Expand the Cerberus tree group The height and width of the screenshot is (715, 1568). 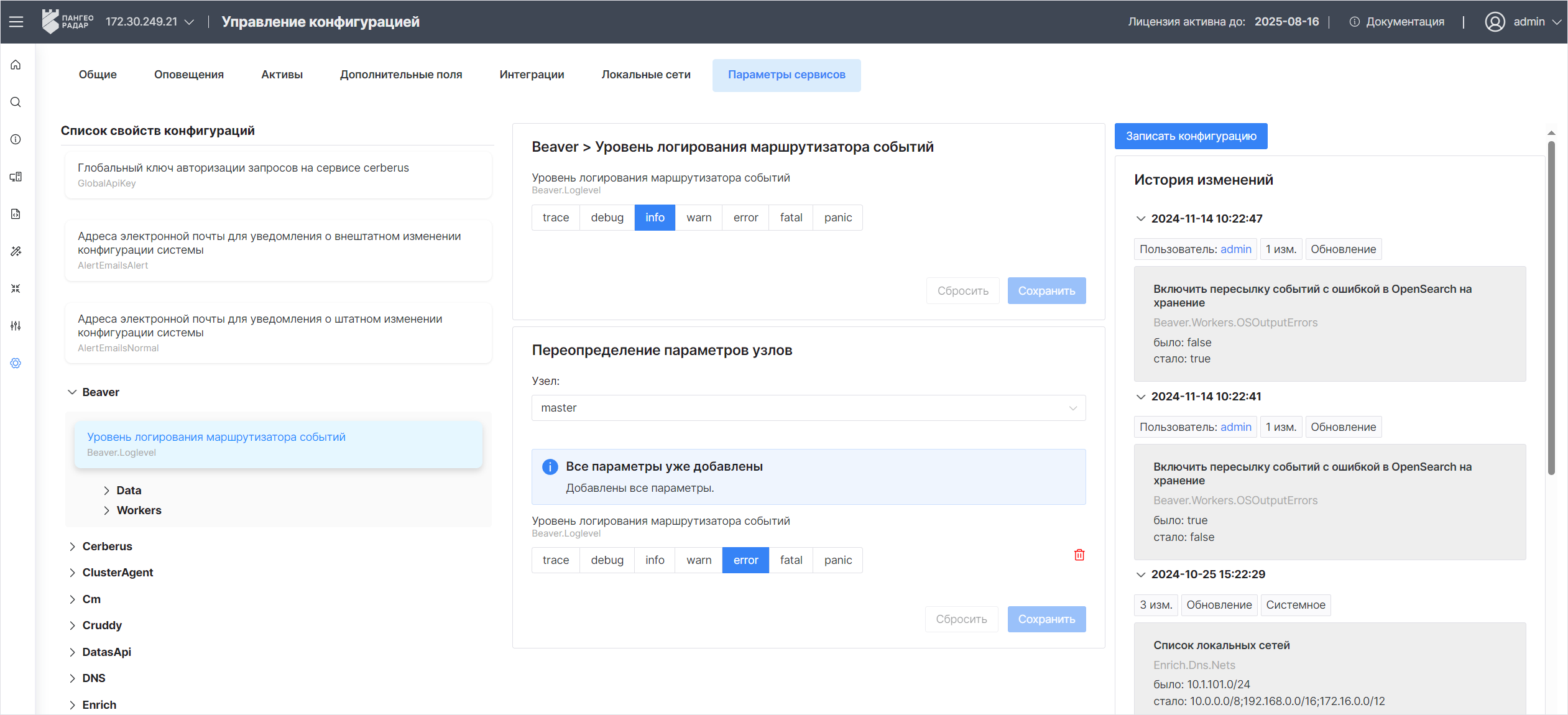107,547
